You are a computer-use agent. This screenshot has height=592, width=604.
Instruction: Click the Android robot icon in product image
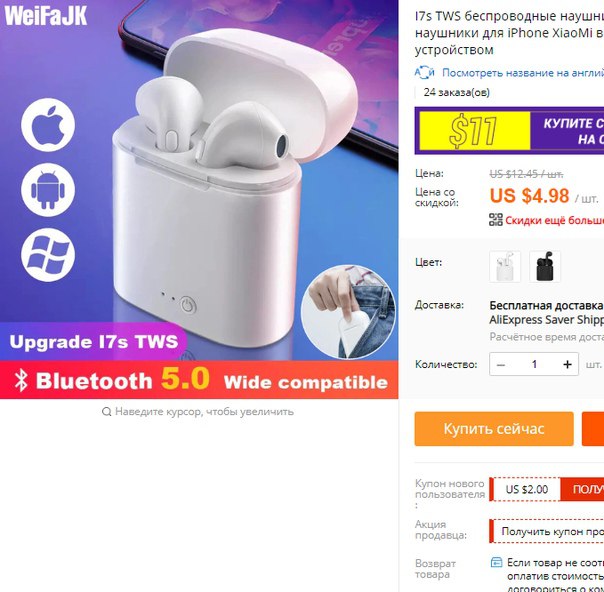pos(48,190)
